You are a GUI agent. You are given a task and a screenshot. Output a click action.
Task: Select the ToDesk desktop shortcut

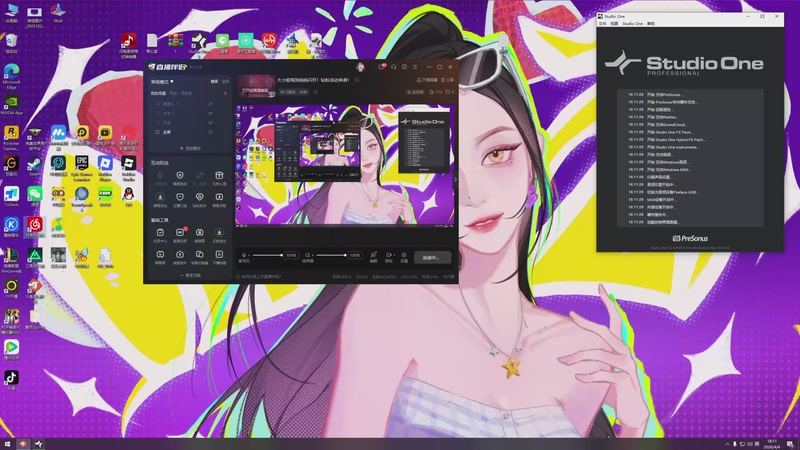[x=11, y=197]
